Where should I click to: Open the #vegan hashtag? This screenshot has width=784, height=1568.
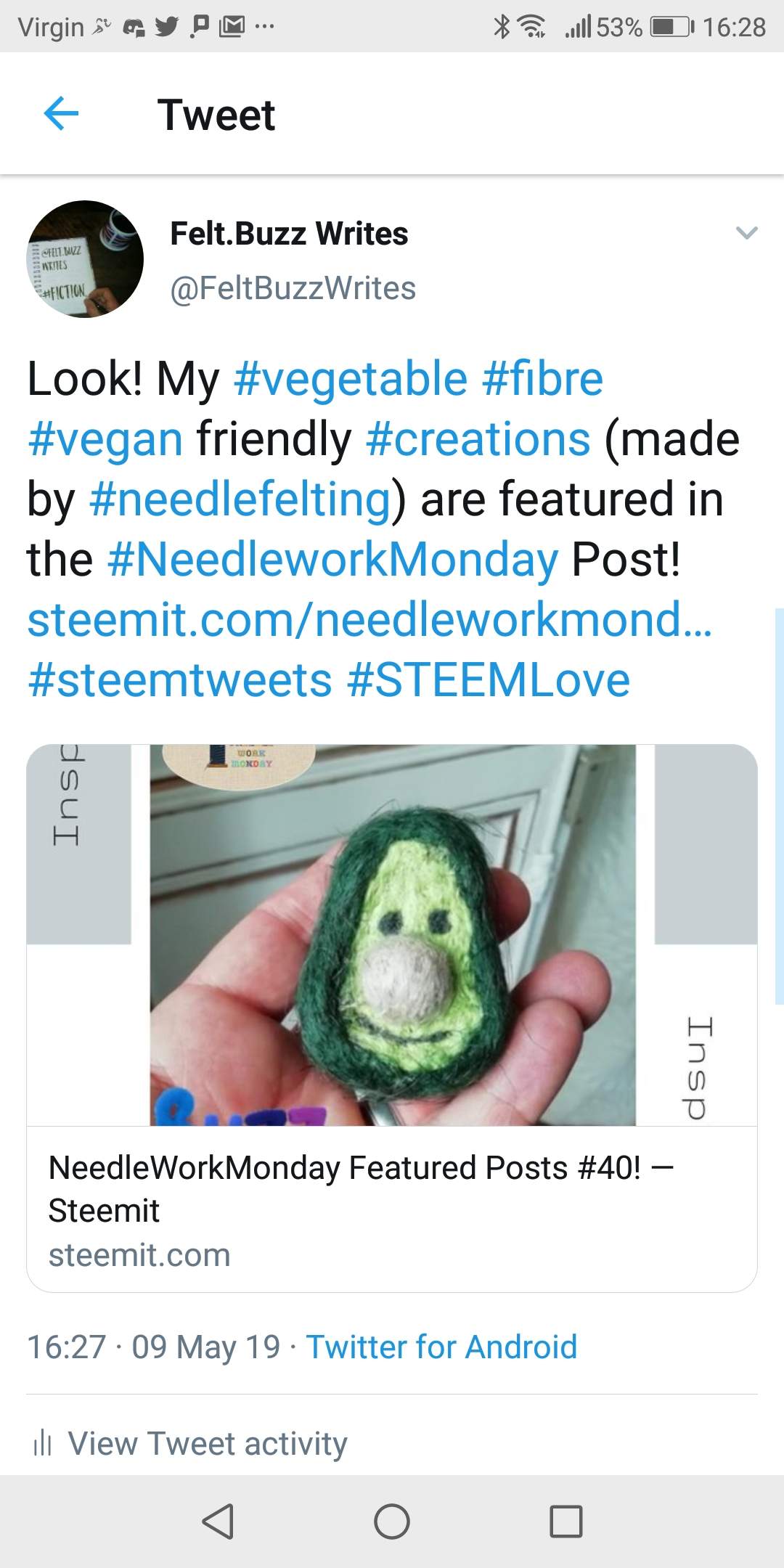click(105, 439)
